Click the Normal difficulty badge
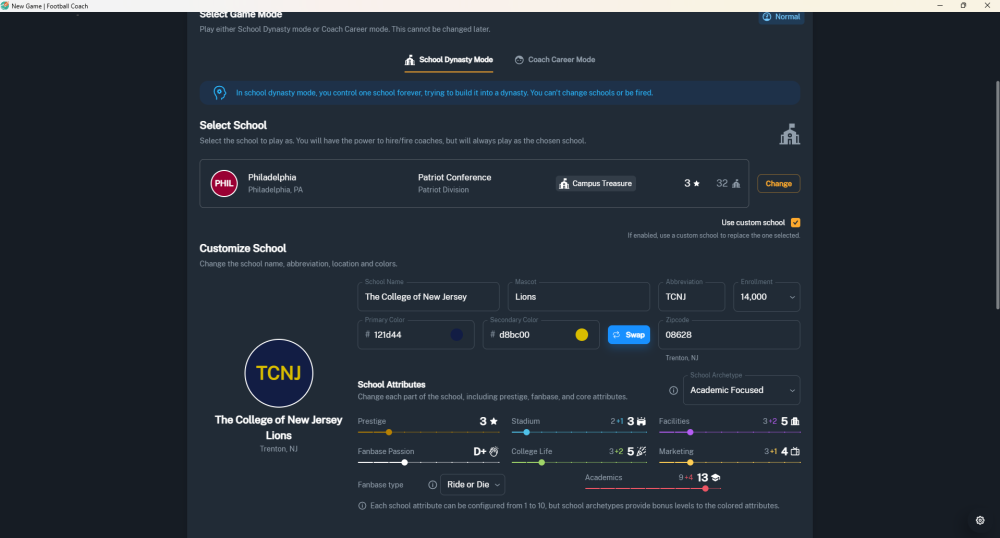Image resolution: width=1000 pixels, height=538 pixels. [x=781, y=17]
